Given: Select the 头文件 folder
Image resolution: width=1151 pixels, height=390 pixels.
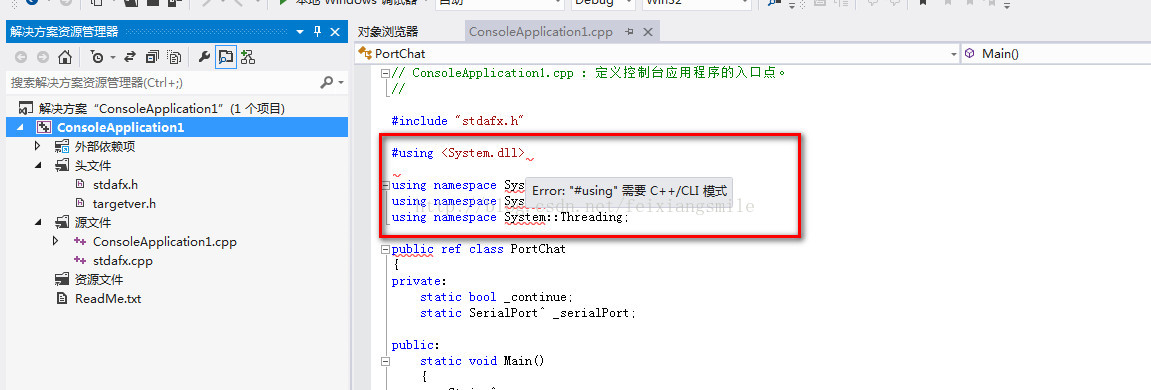Looking at the screenshot, I should click(93, 166).
